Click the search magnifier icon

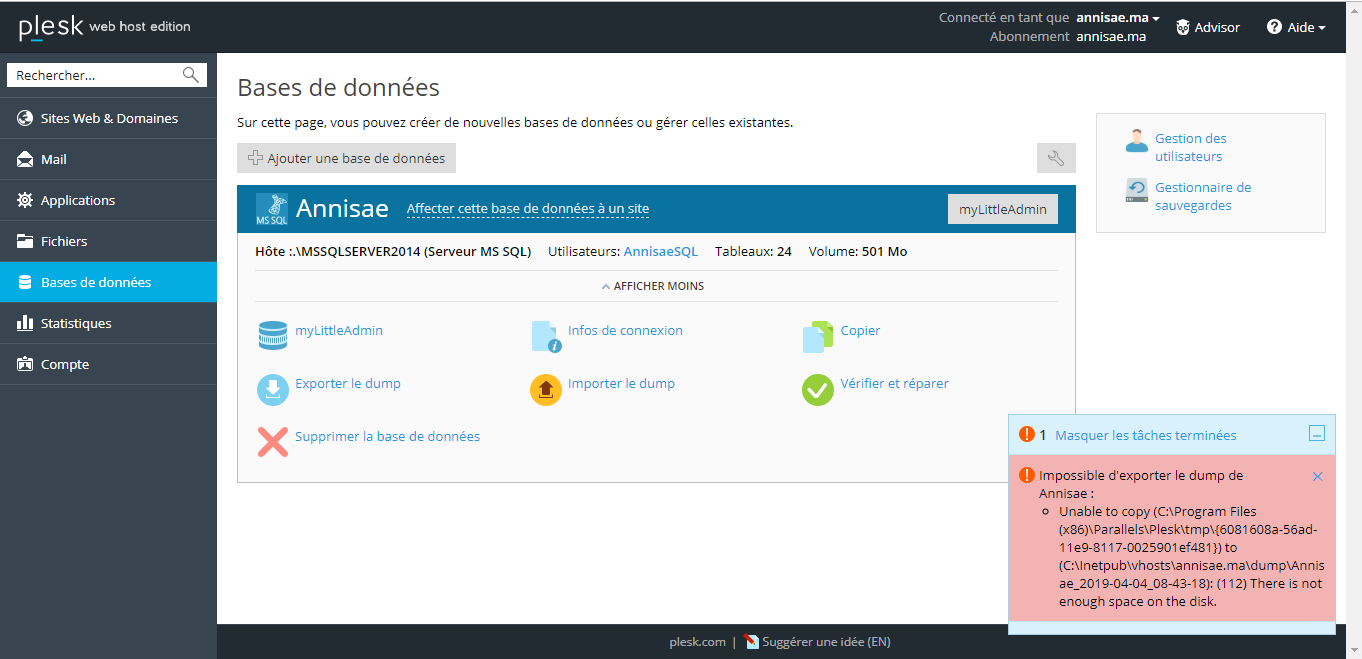point(191,75)
